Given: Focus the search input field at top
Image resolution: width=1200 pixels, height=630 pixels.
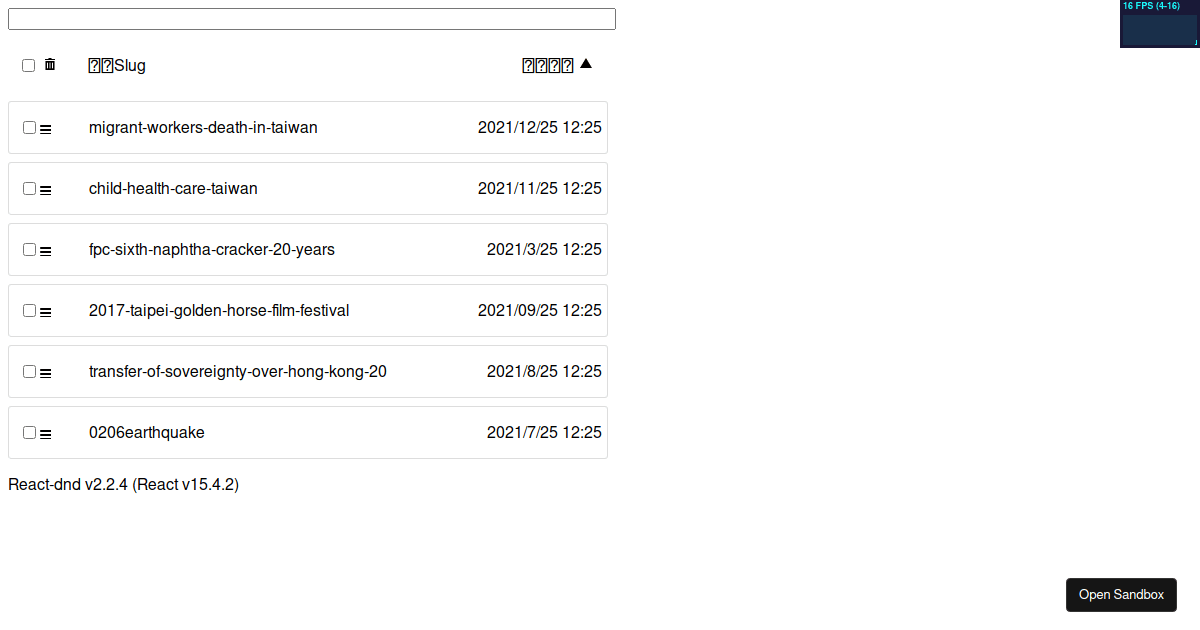Looking at the screenshot, I should point(312,19).
